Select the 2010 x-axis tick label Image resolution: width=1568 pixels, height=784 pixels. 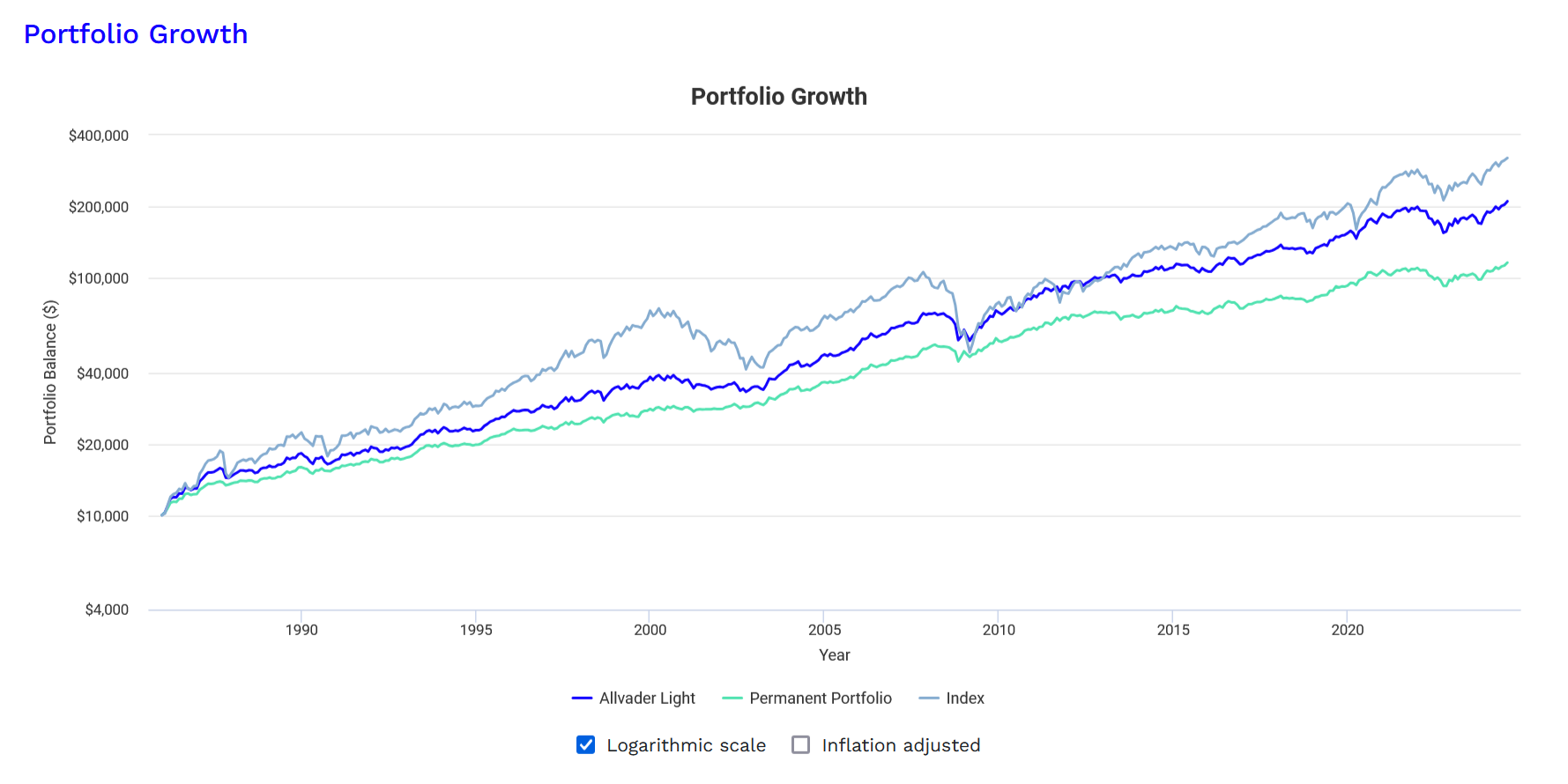pos(999,630)
